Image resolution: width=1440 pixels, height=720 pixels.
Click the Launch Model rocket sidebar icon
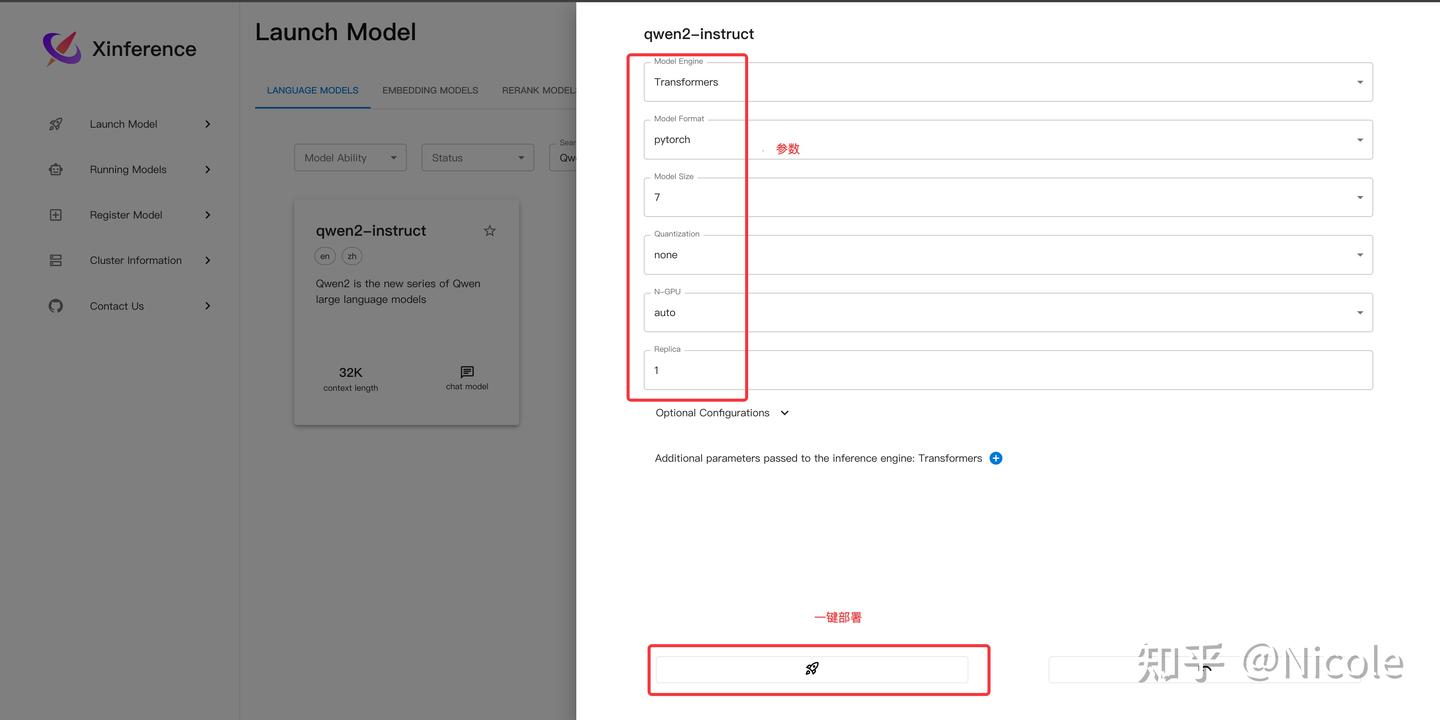(56, 124)
